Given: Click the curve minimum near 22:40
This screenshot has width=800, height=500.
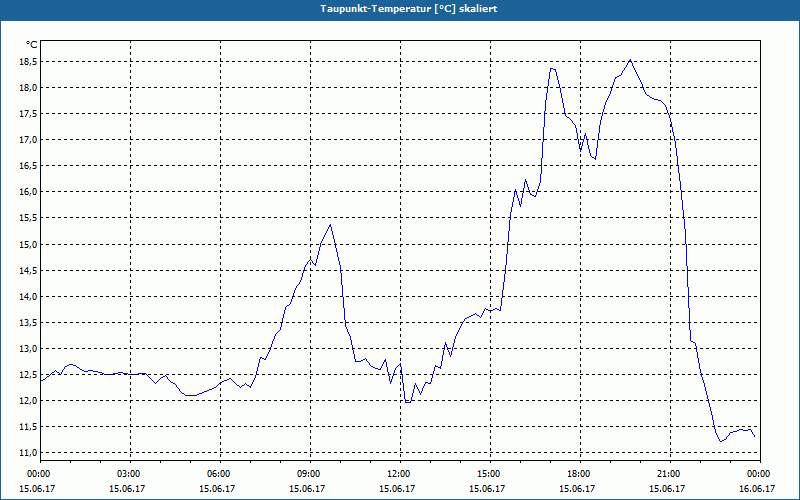Looking at the screenshot, I should pyautogui.click(x=720, y=441).
